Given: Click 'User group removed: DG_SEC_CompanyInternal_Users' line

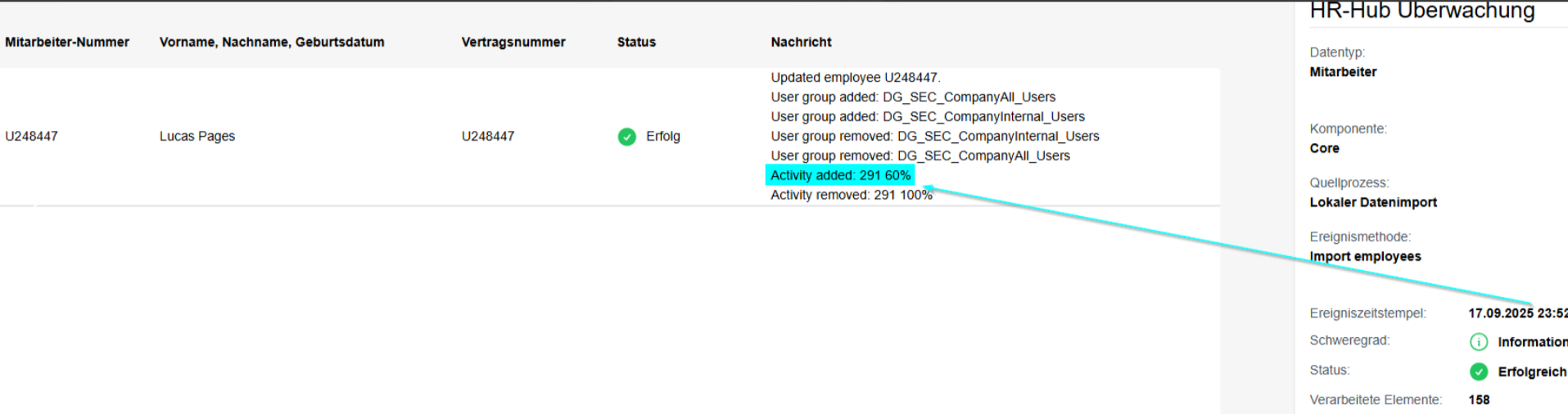Looking at the screenshot, I should point(934,137).
